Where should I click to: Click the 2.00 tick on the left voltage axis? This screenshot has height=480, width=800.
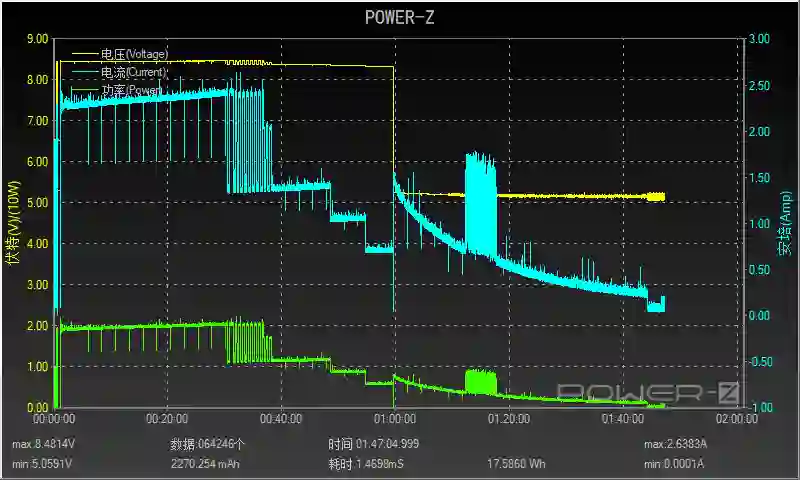(37, 325)
